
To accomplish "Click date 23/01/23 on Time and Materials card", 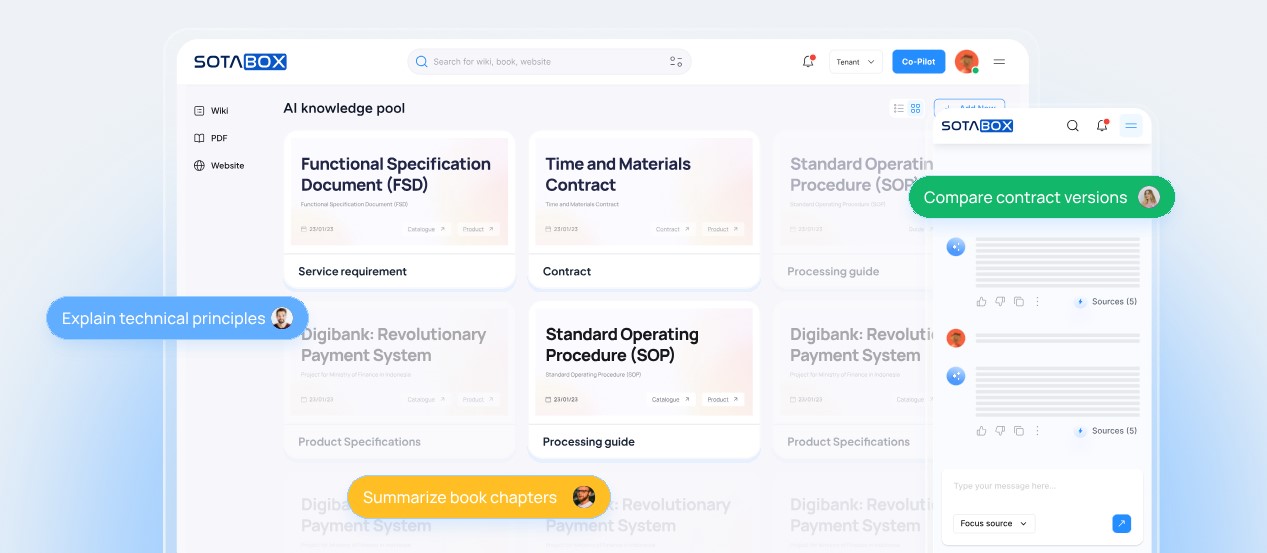I will coord(561,229).
